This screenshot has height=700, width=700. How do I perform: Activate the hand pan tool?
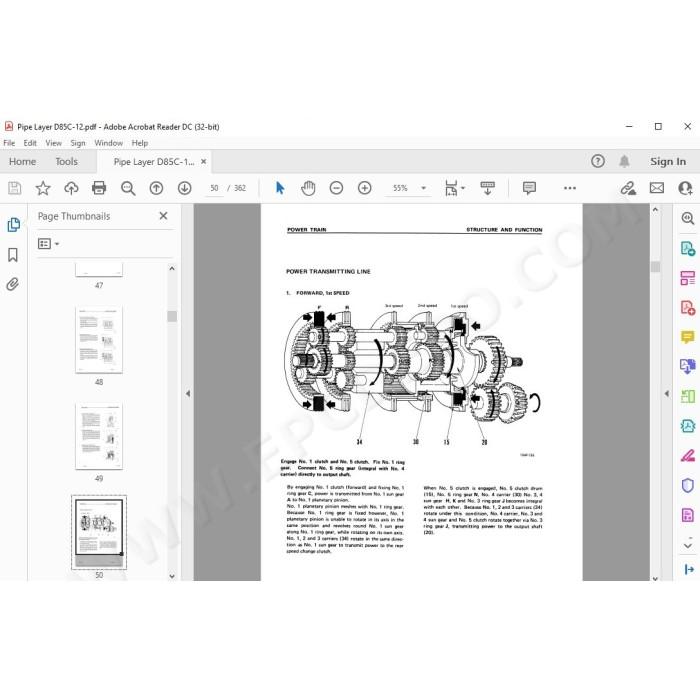(x=308, y=188)
